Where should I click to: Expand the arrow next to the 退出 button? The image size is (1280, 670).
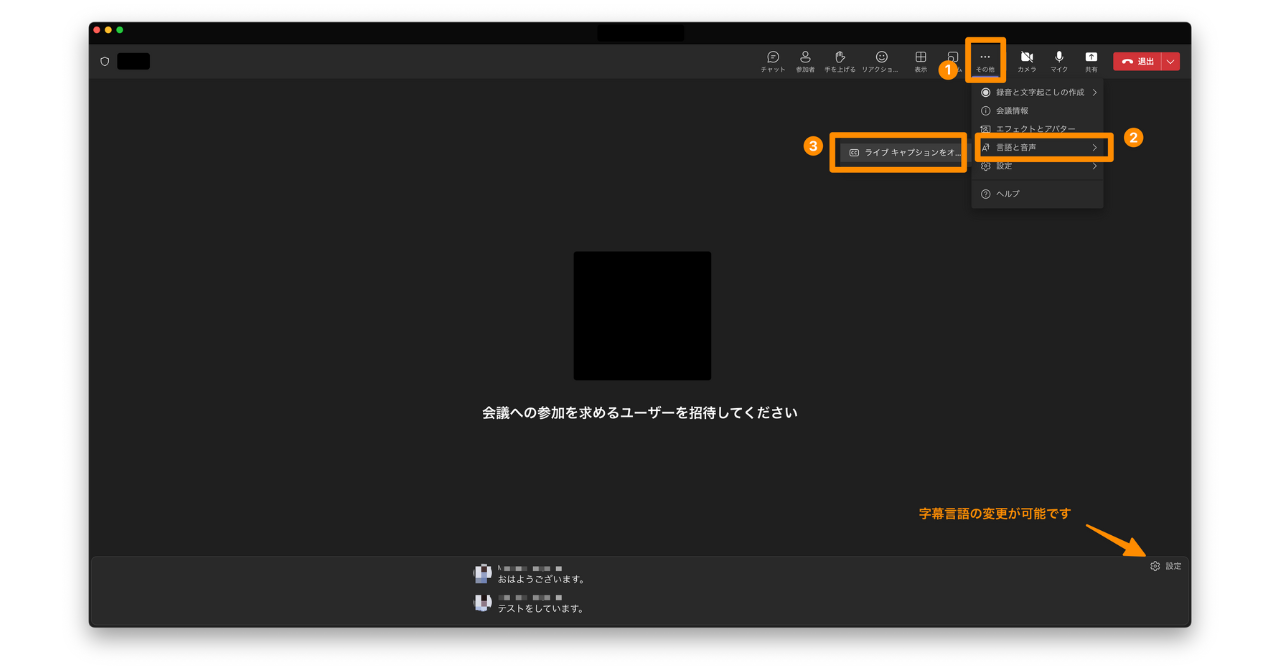(x=1171, y=61)
